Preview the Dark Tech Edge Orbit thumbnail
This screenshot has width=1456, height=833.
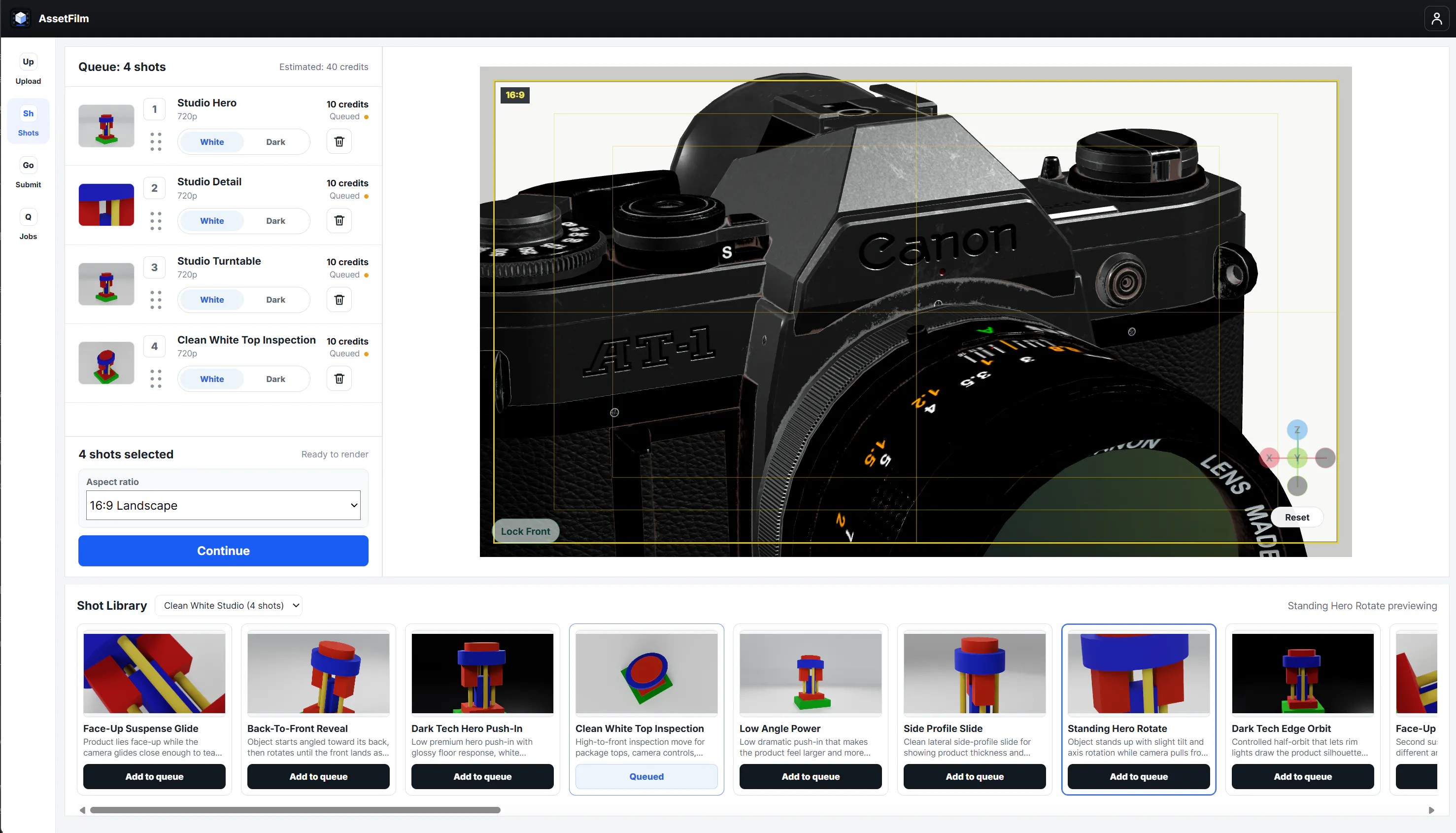click(x=1302, y=673)
